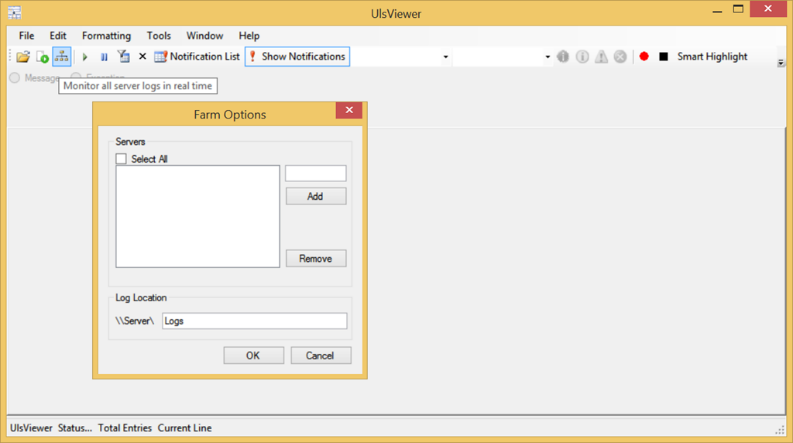Resume log tracing with the green play icon
The image size is (793, 443).
click(85, 57)
